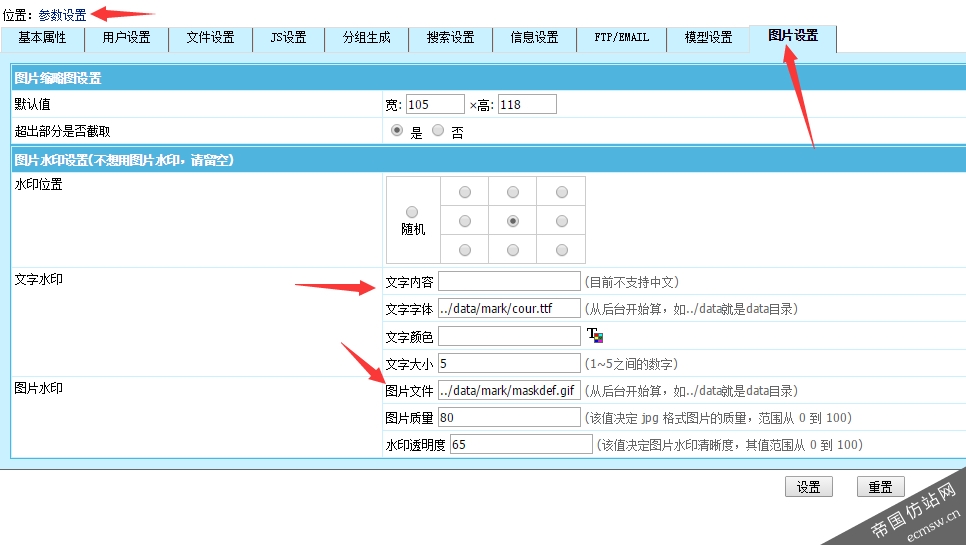Click the 设置 submit button
The width and height of the screenshot is (966, 545).
tap(808, 487)
